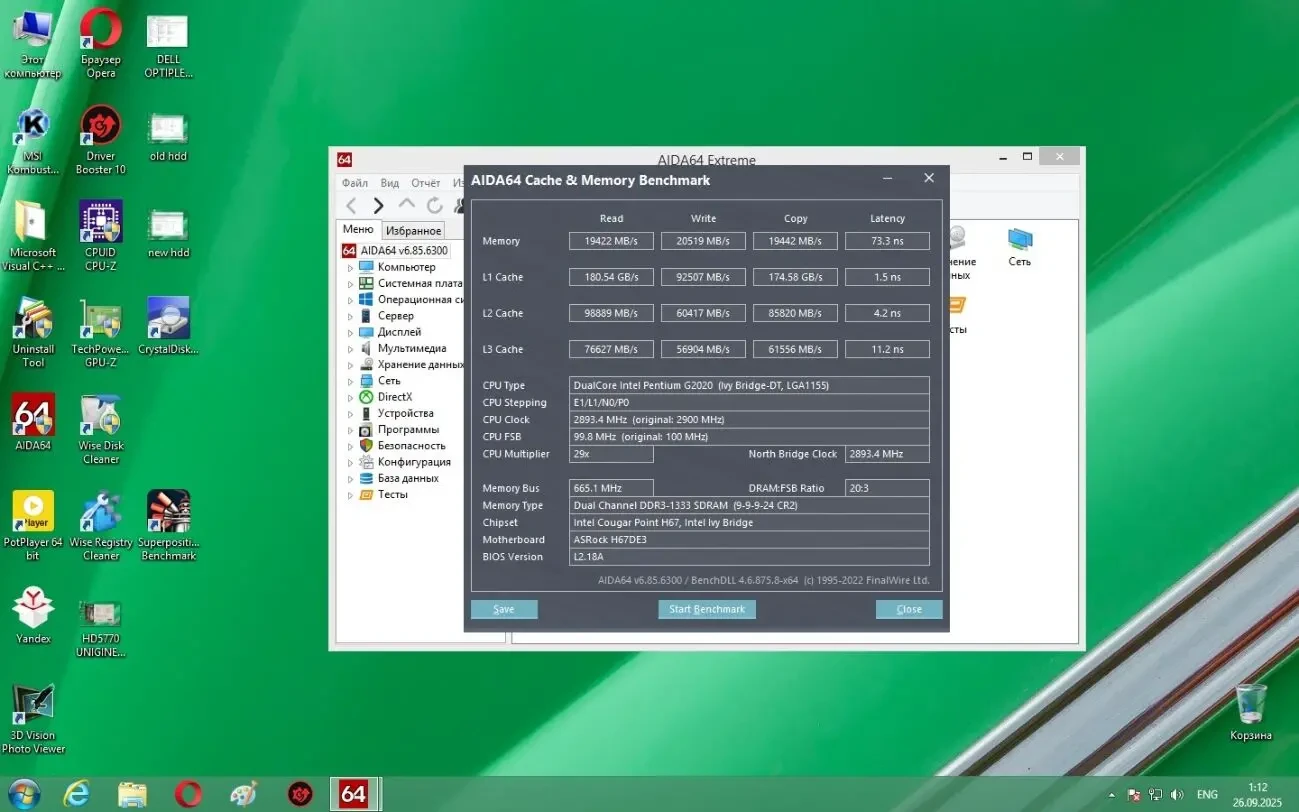Expand the Мультимедиа tree node
This screenshot has width=1299, height=812.
pyautogui.click(x=350, y=349)
